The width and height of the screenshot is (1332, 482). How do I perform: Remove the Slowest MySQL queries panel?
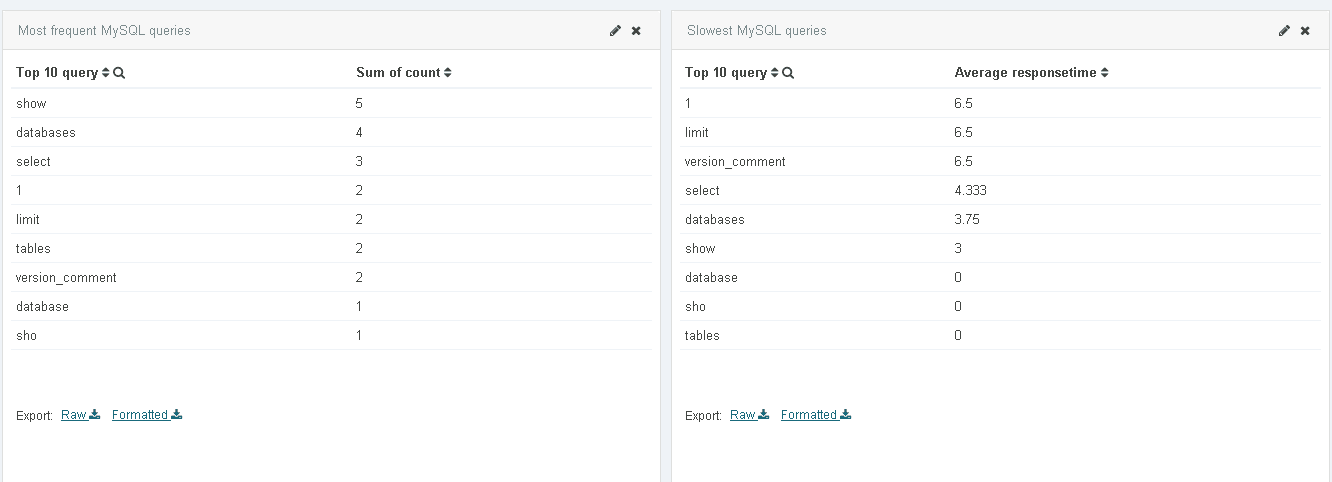tap(1305, 31)
